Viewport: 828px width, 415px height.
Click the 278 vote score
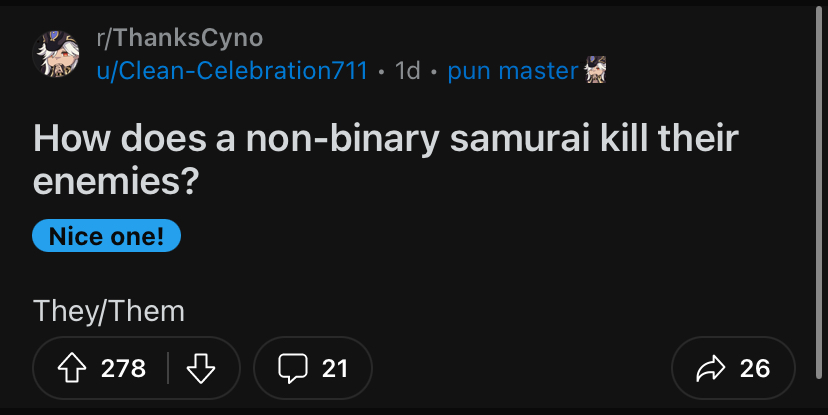coord(124,369)
